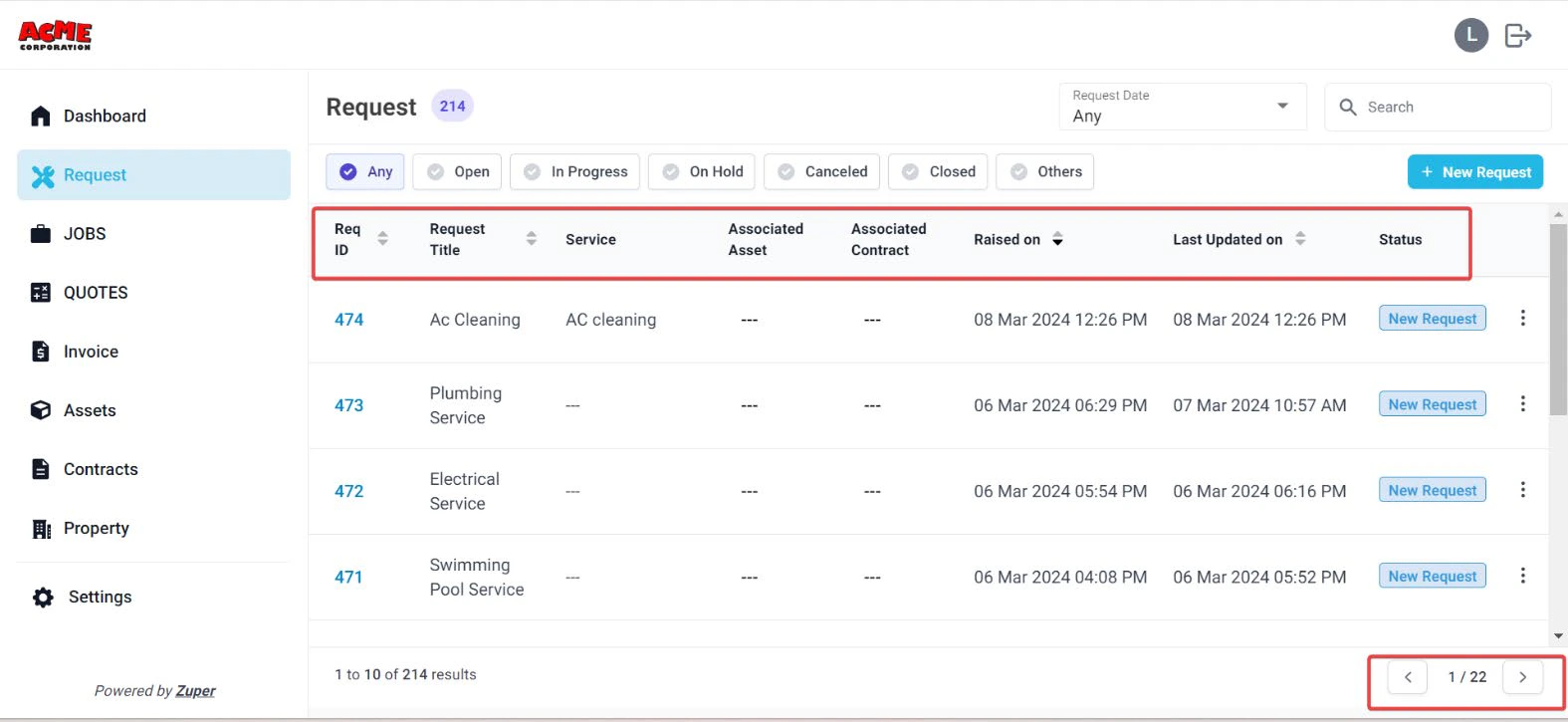Click the Swimming Pool Service request title
This screenshot has height=722, width=1568.
click(477, 577)
